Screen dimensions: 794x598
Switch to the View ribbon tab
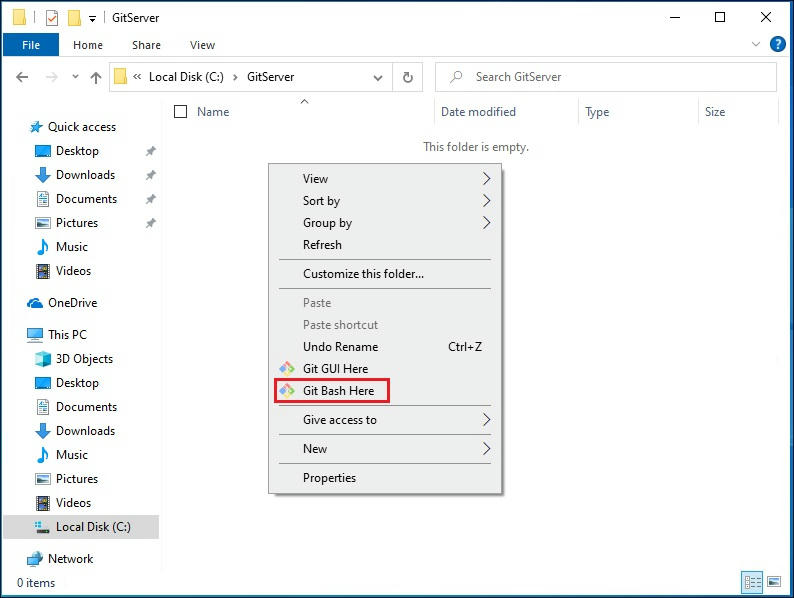coord(203,45)
